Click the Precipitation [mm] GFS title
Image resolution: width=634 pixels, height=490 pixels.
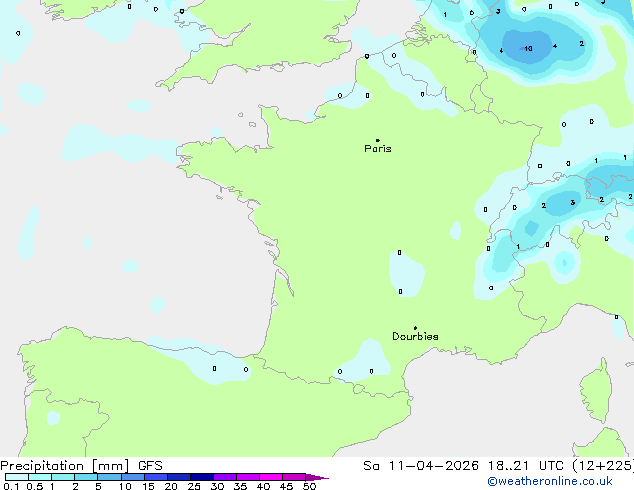pos(81,466)
